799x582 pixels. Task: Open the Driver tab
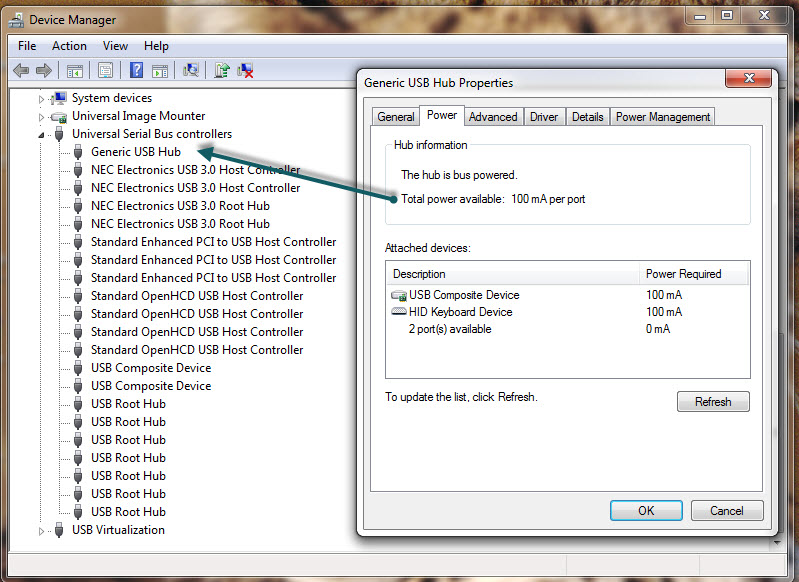point(544,117)
